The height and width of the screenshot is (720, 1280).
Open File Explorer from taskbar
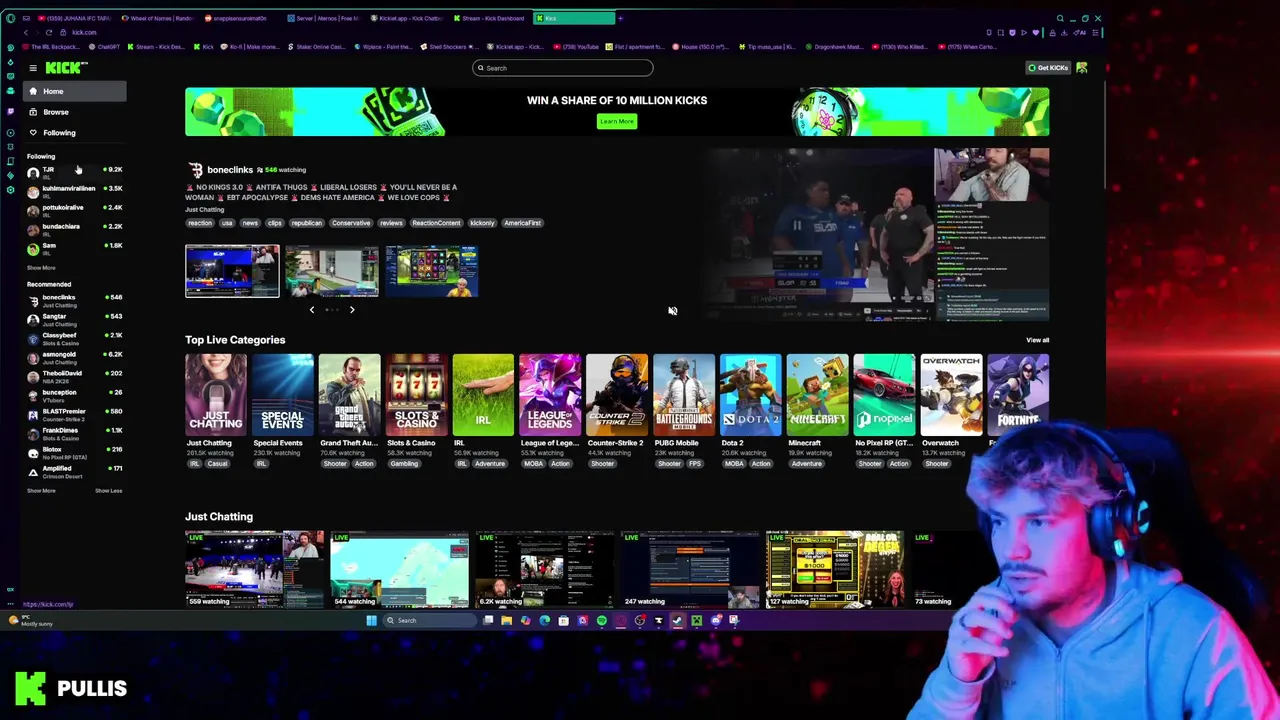point(507,621)
